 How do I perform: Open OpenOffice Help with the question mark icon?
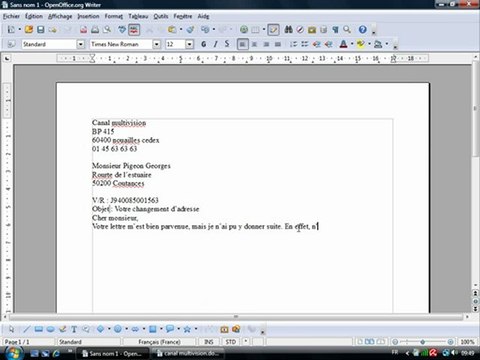tap(363, 30)
